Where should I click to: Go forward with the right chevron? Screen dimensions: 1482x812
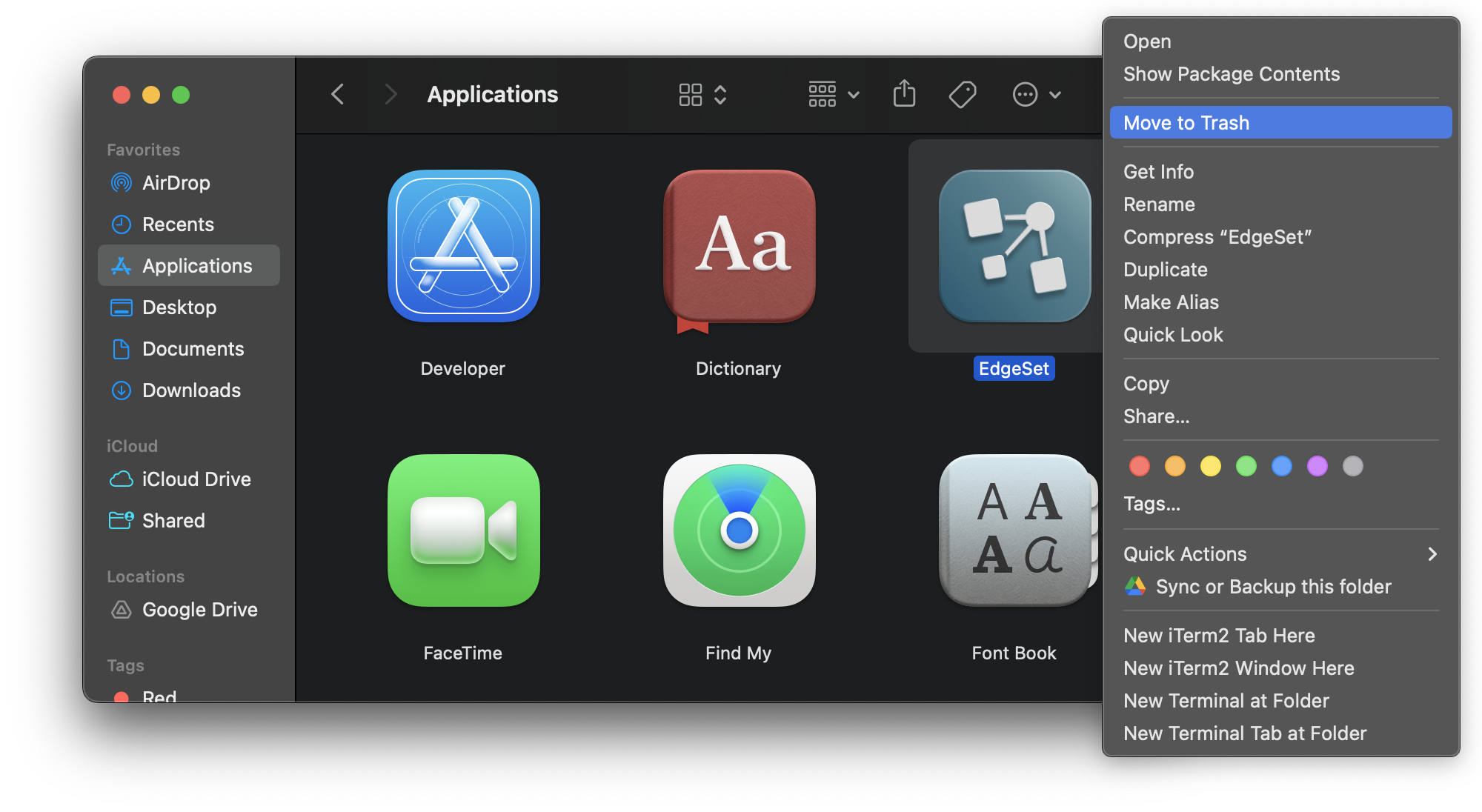tap(391, 95)
